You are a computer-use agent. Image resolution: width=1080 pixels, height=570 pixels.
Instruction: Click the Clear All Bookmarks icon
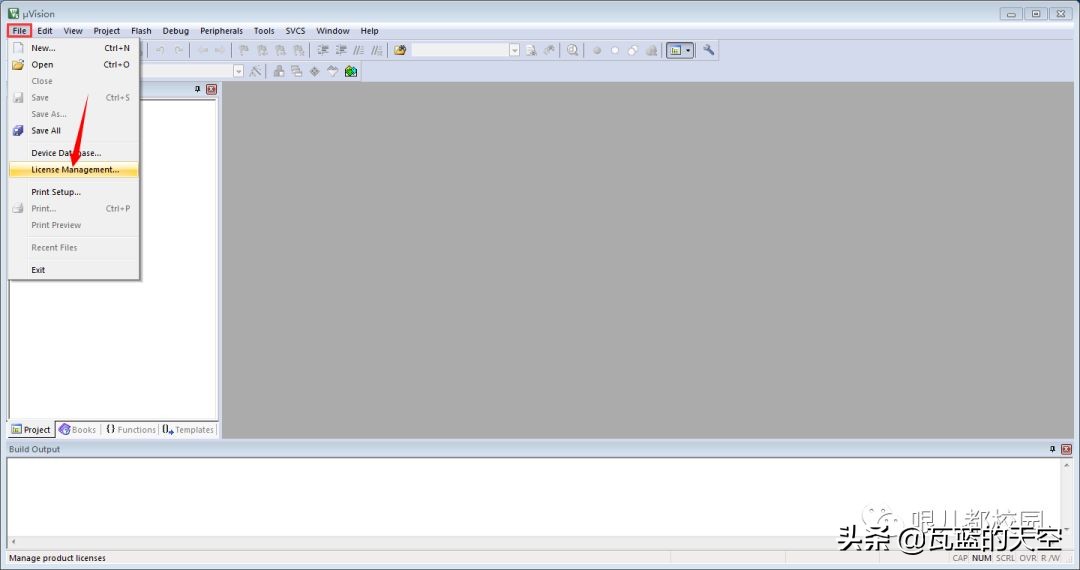tap(298, 50)
